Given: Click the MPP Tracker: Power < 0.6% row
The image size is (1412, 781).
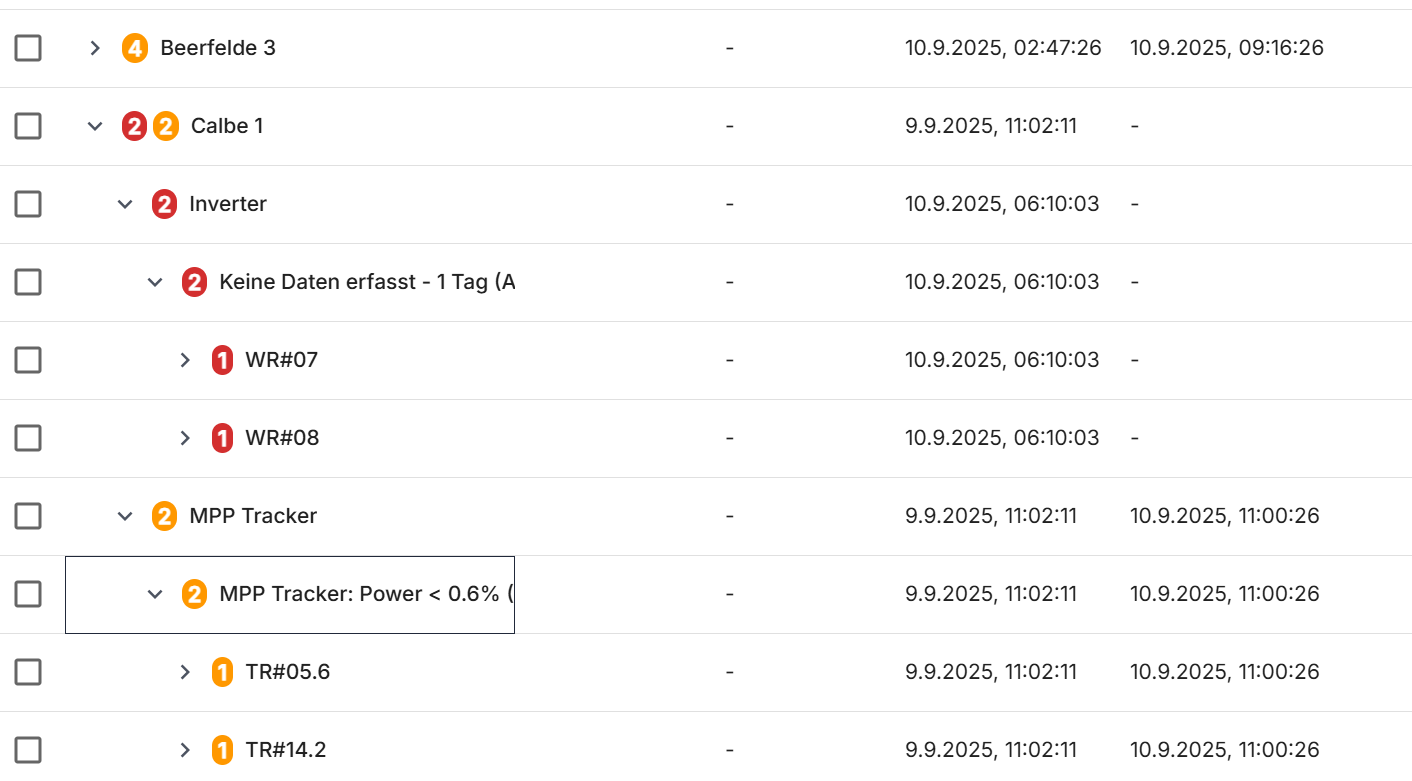Looking at the screenshot, I should (x=366, y=594).
